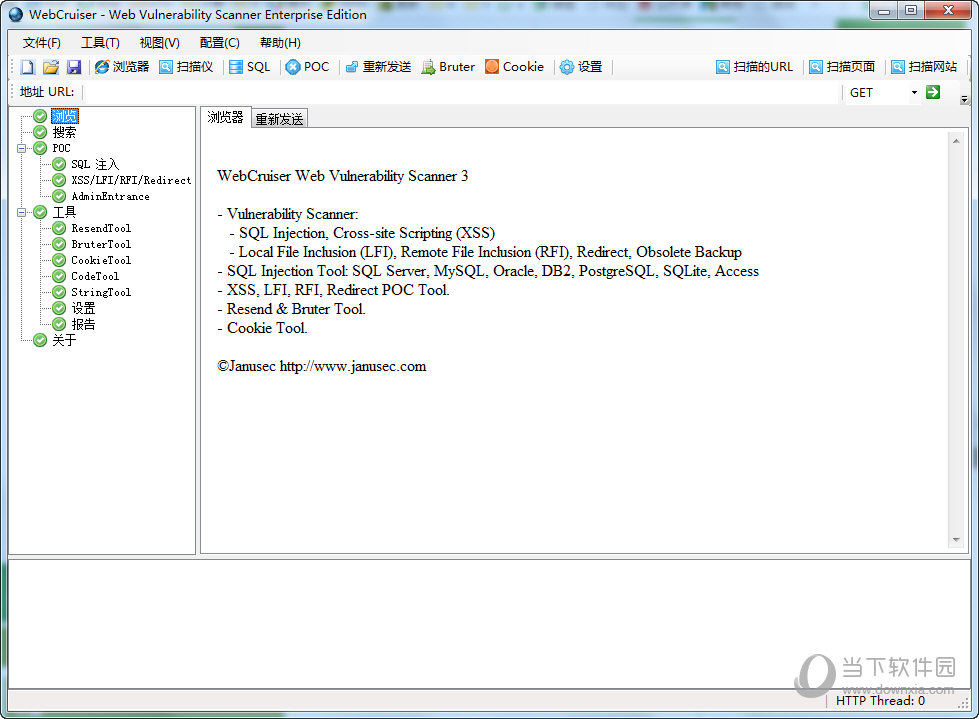Focus the 地址 URL address input field
The image size is (979, 719).
462,92
